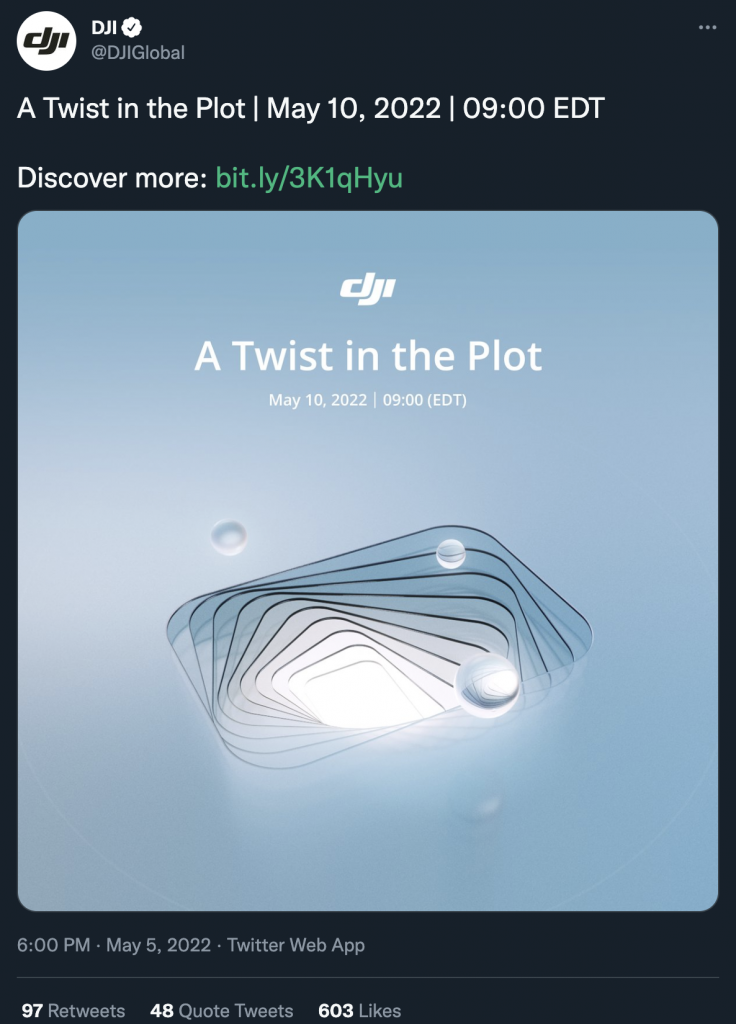Viewport: 736px width, 1024px height.
Task: Click the date subtitle May 10, 2022 in the image
Action: tap(318, 400)
